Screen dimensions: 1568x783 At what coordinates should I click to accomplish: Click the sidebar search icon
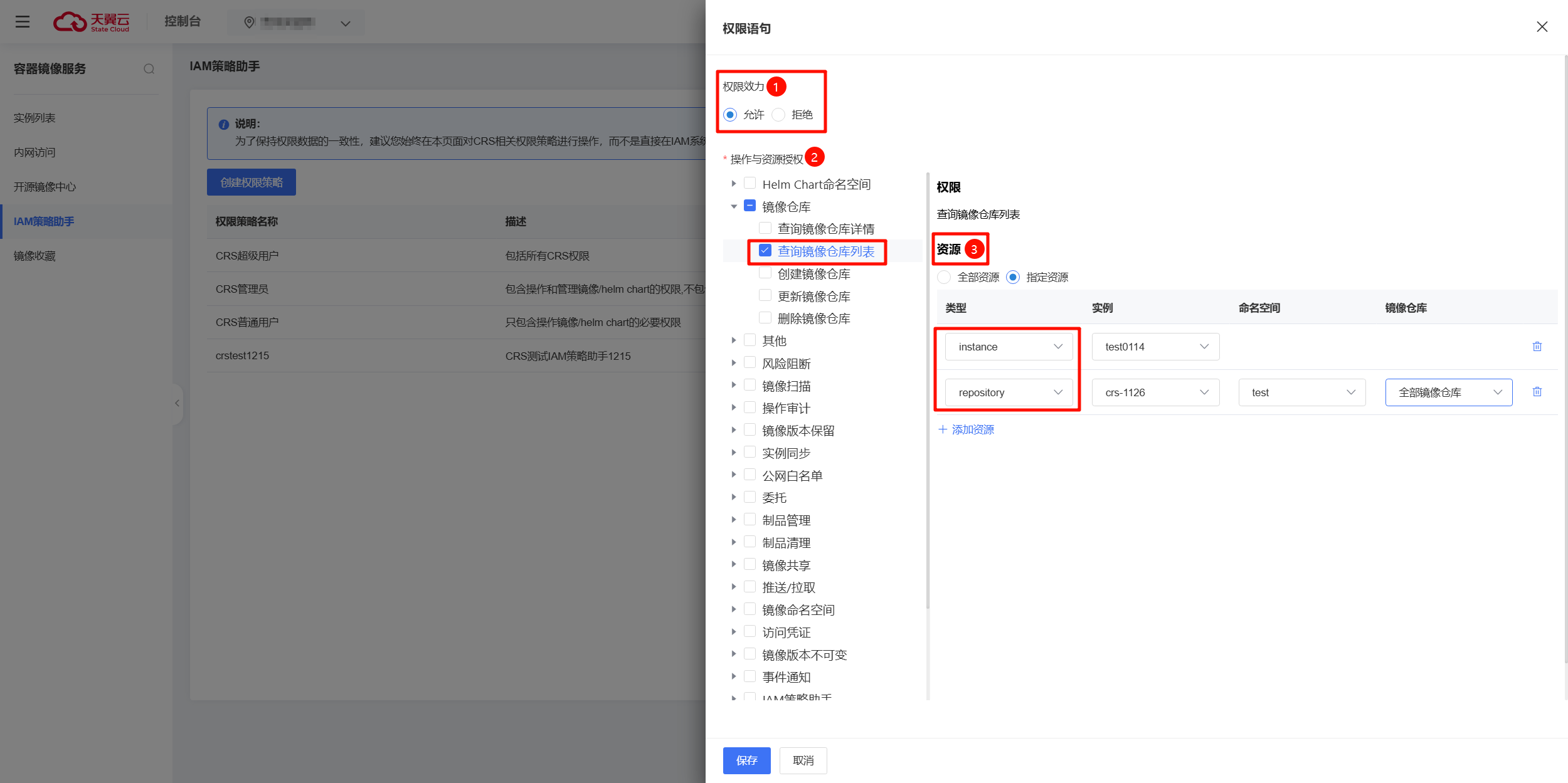(149, 69)
